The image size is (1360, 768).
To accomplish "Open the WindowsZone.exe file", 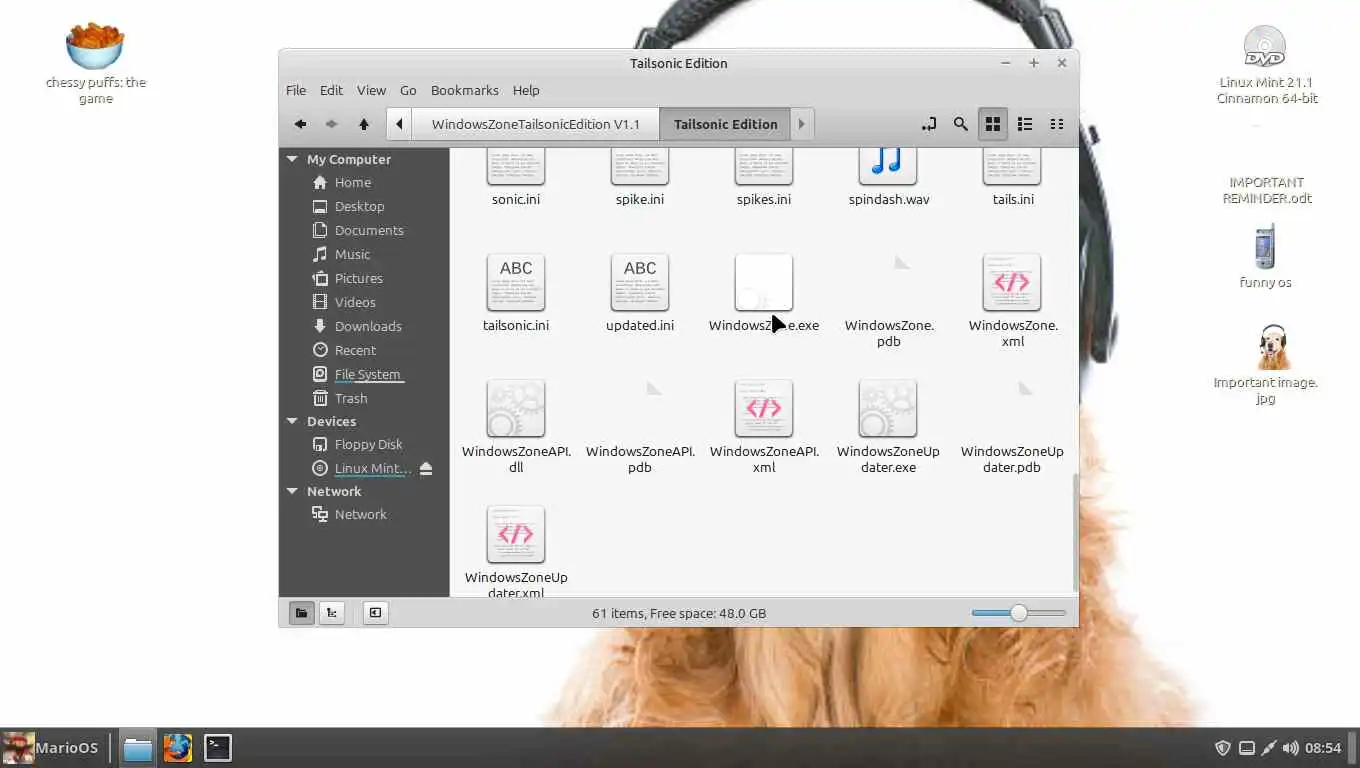I will [764, 294].
